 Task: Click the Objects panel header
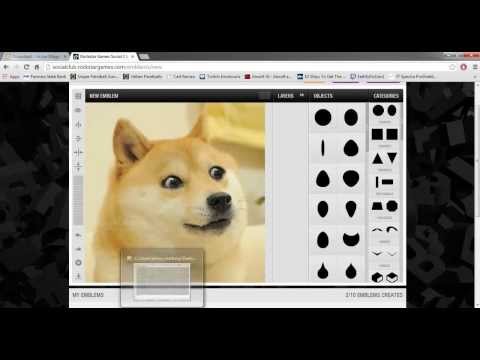tap(323, 96)
